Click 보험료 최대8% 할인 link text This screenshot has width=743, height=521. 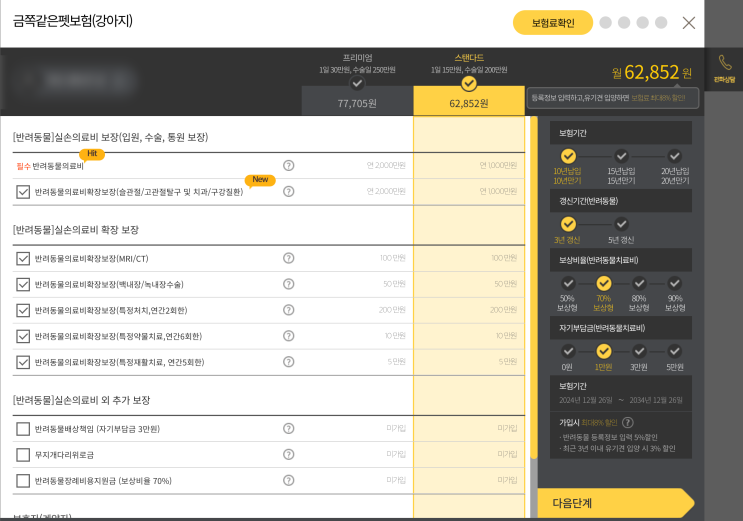pos(658,98)
